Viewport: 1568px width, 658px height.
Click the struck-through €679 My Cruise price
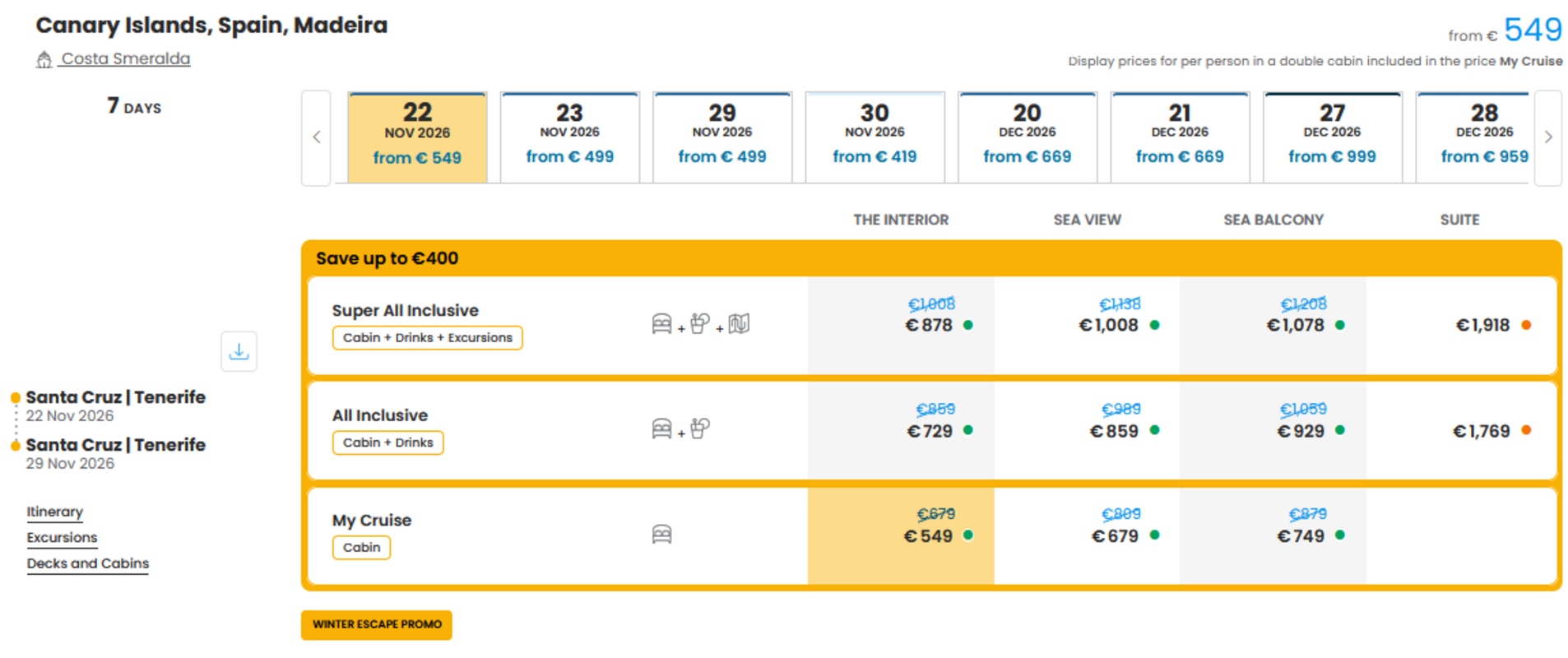(x=936, y=514)
